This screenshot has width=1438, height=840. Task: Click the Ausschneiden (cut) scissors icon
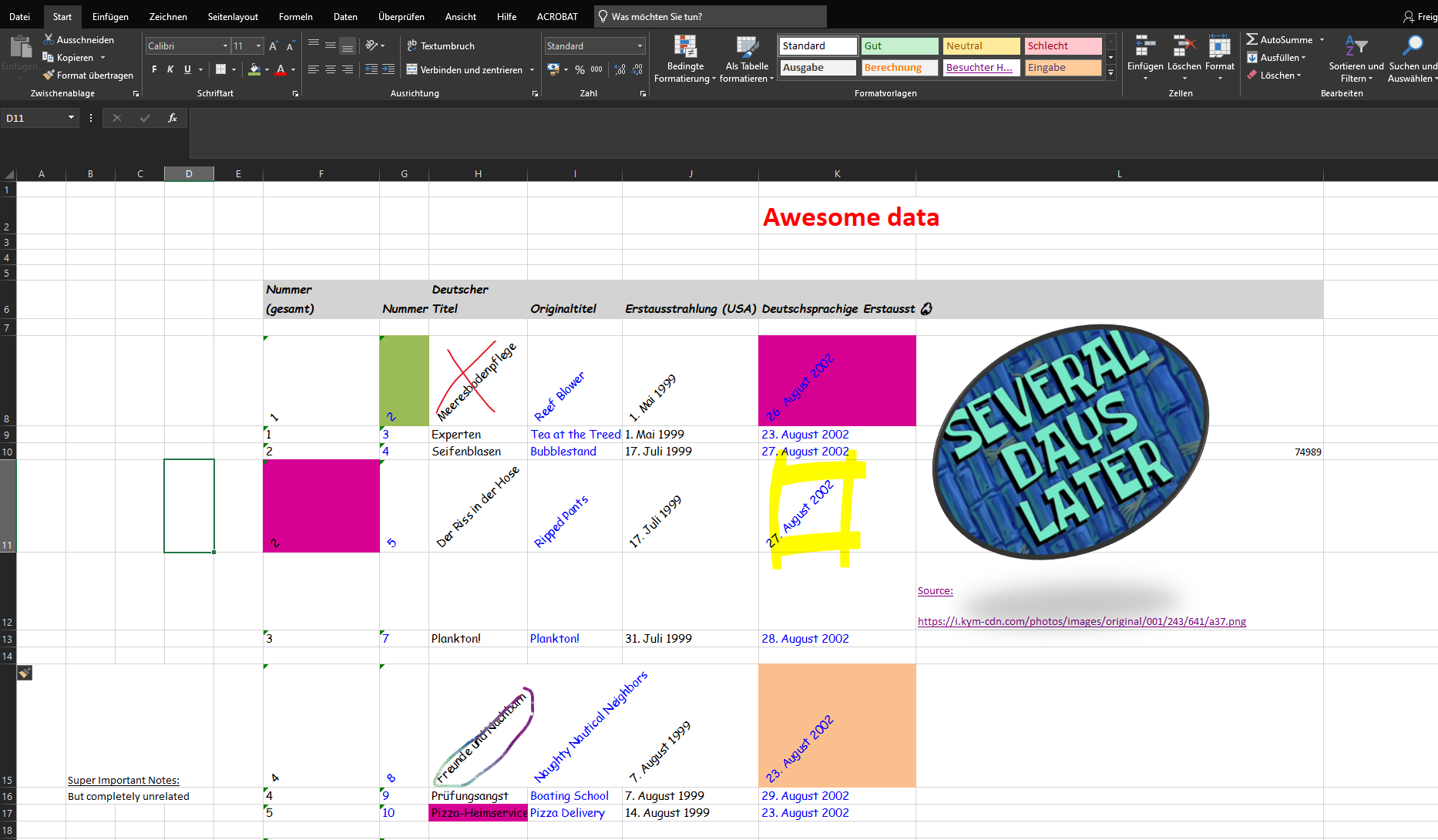click(49, 39)
